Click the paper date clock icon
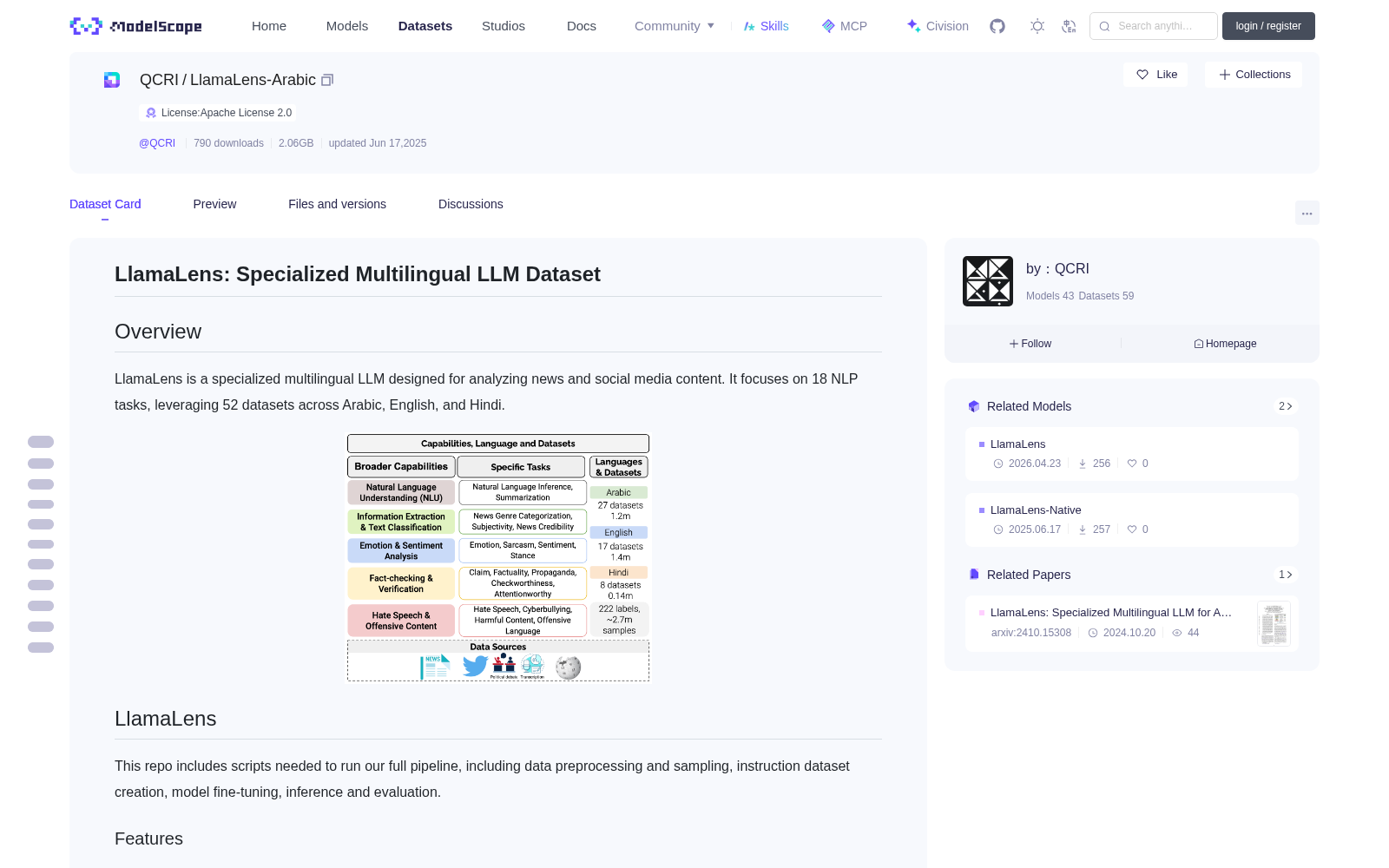1389x868 pixels. point(1093,633)
